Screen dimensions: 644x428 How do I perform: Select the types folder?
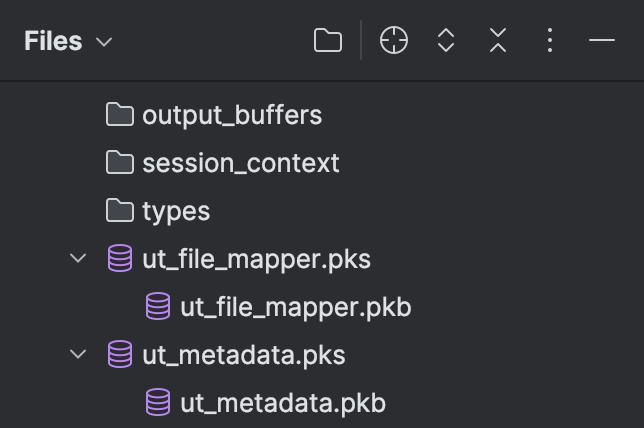[158, 211]
